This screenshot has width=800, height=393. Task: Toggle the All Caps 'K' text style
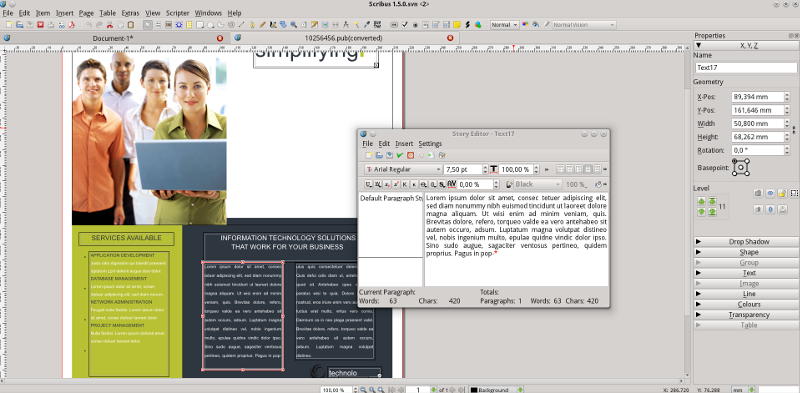(x=405, y=184)
